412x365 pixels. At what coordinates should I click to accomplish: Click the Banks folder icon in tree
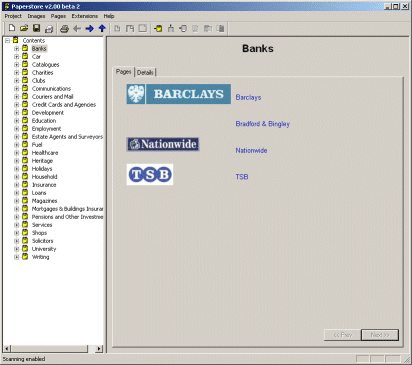coord(25,48)
